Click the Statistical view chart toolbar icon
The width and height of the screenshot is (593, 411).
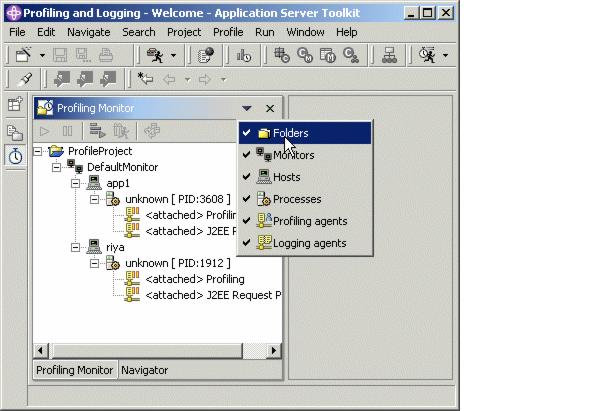(244, 56)
